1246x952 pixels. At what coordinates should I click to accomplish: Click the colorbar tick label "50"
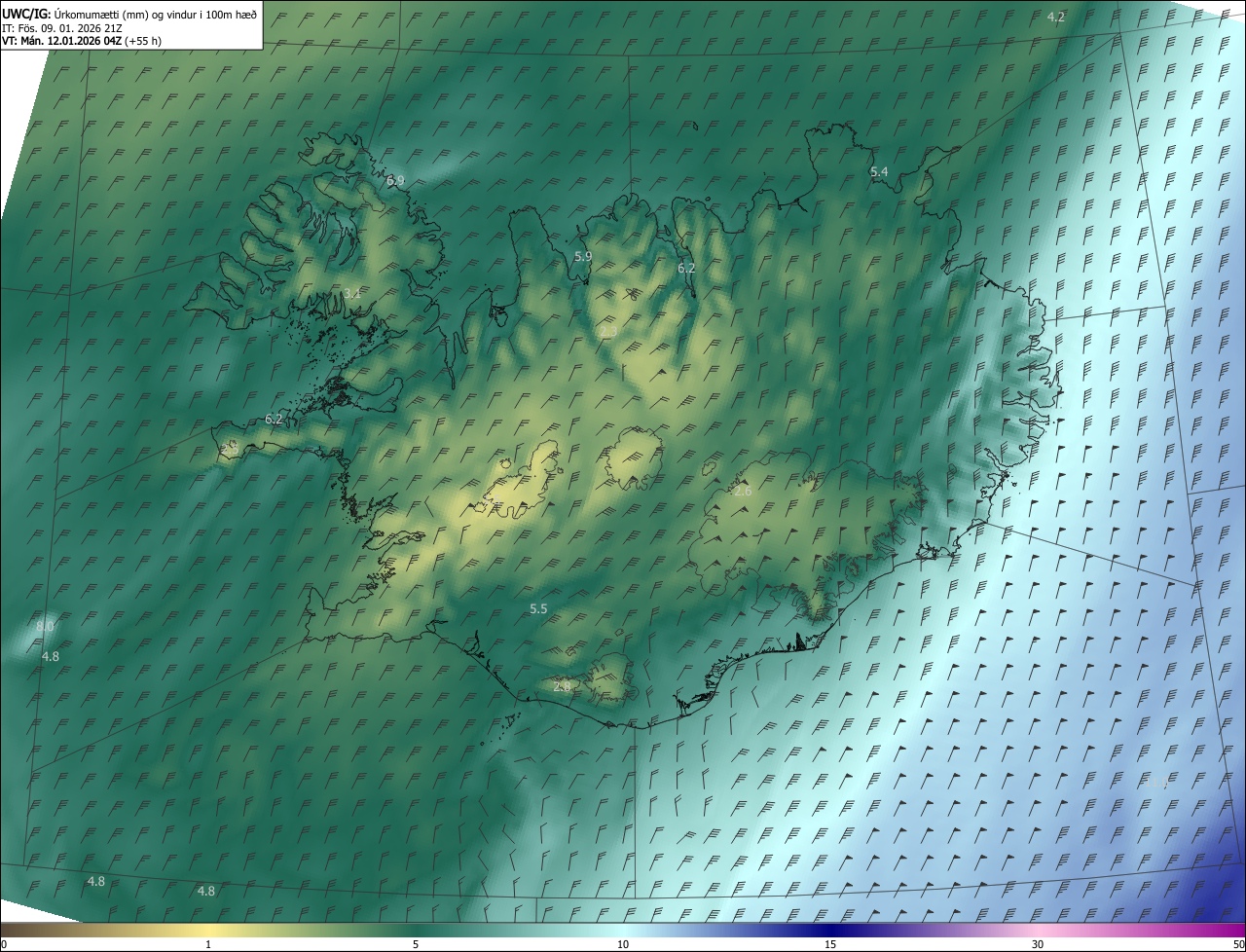(1238, 944)
